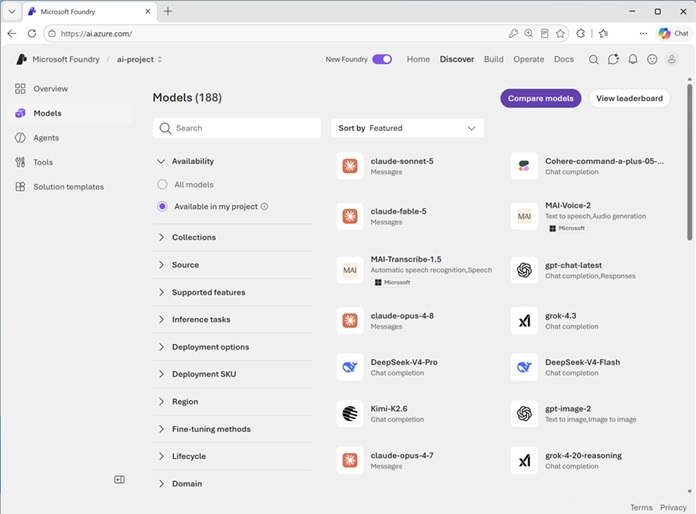Select the Models sidebar icon
This screenshot has height=514, width=696.
20,113
